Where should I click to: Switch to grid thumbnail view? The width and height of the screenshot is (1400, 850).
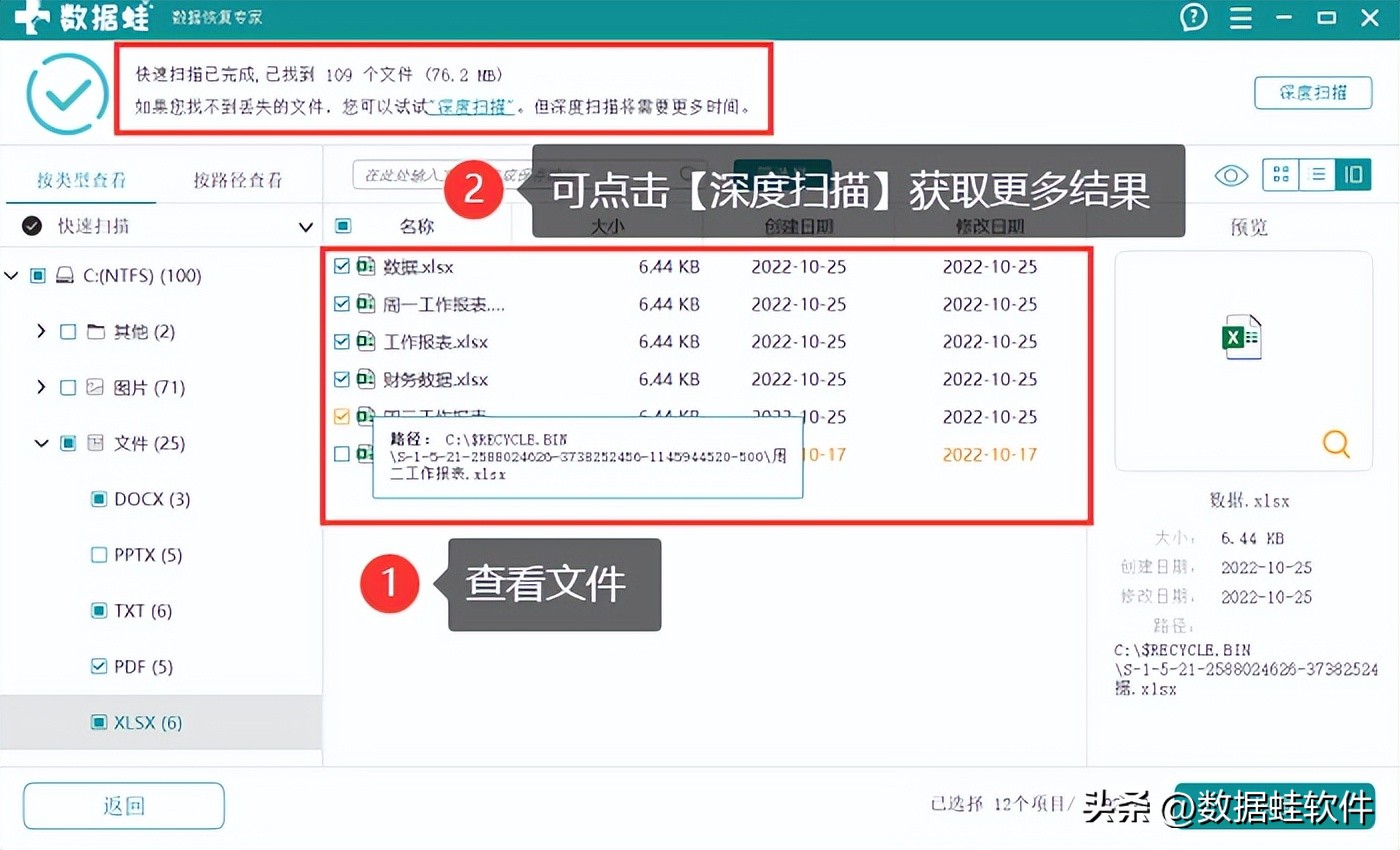coord(1281,175)
